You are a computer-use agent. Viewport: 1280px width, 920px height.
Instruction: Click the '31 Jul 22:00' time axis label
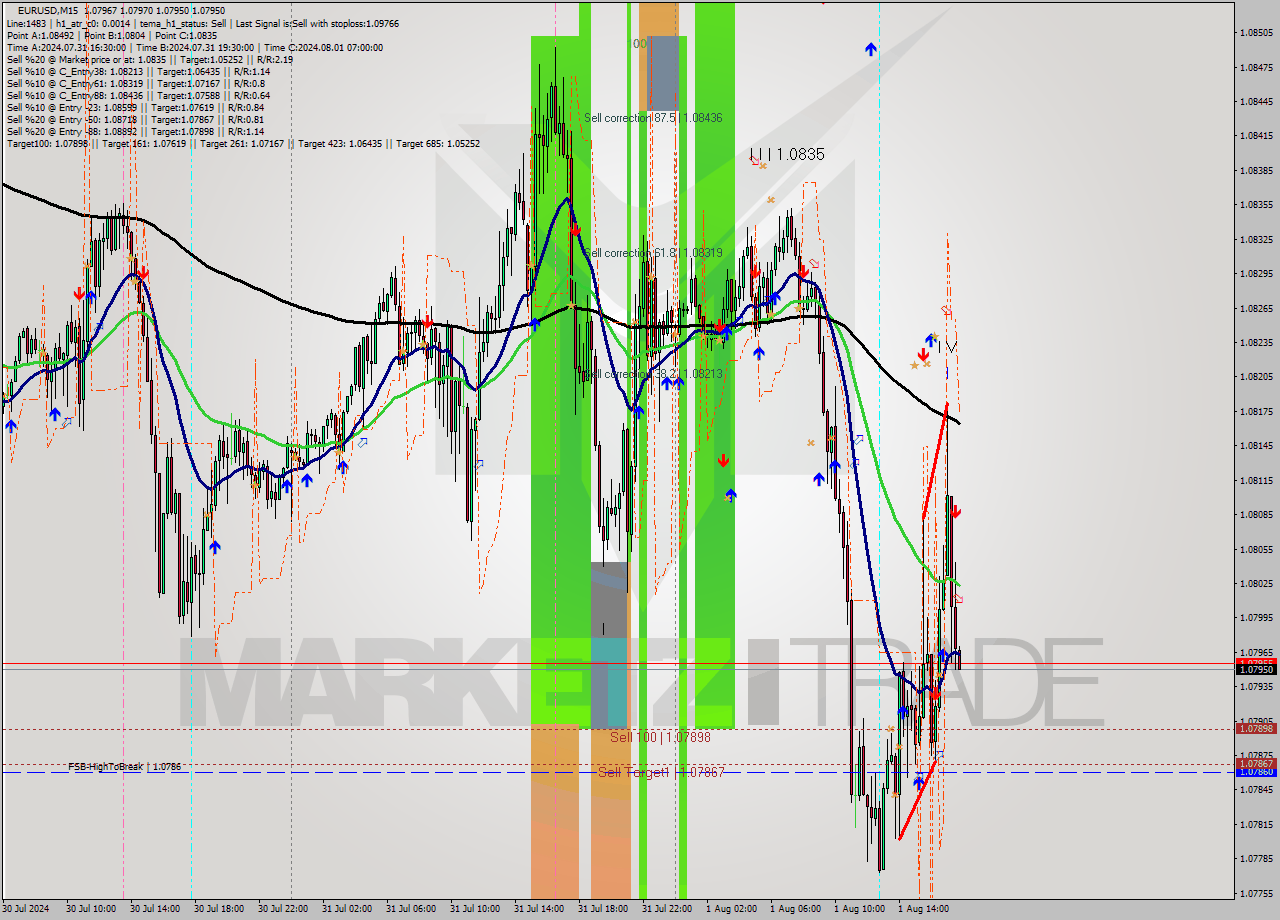tap(668, 909)
